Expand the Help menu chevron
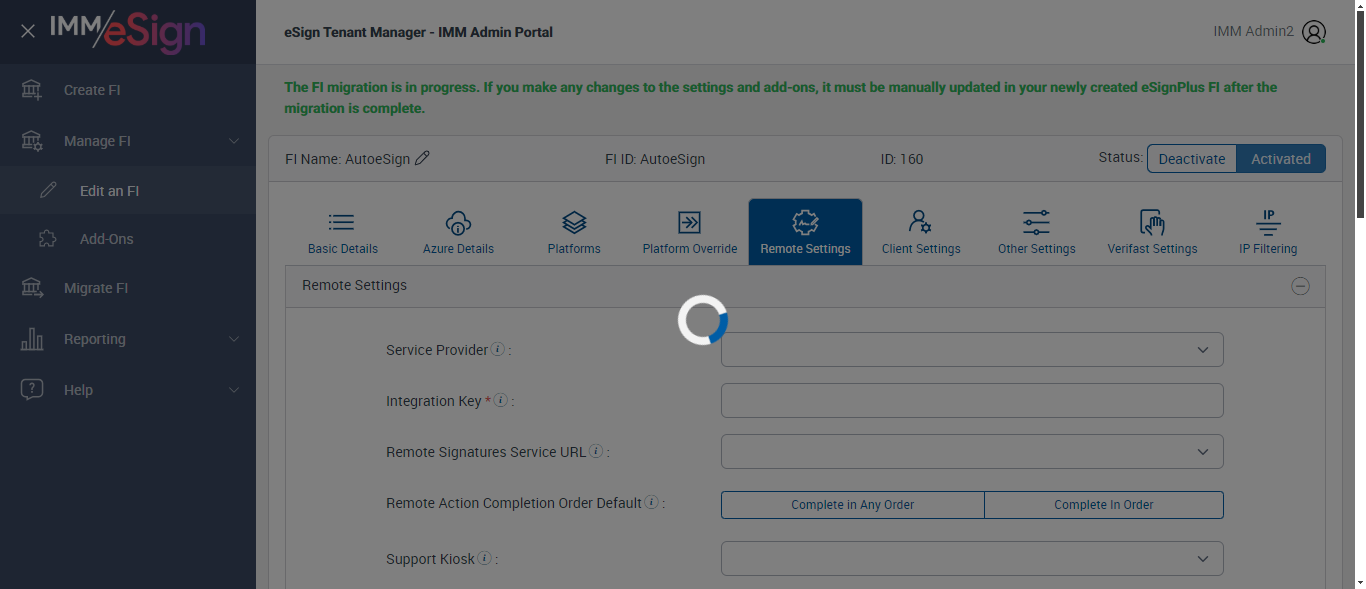The image size is (1366, 589). coord(234,390)
